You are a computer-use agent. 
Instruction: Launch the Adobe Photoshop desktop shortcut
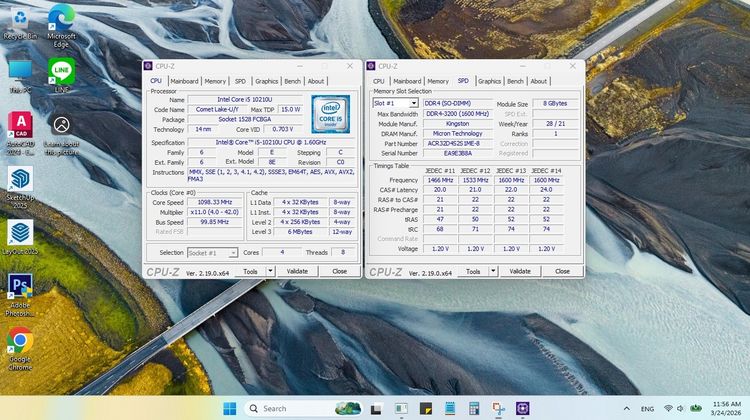point(20,295)
